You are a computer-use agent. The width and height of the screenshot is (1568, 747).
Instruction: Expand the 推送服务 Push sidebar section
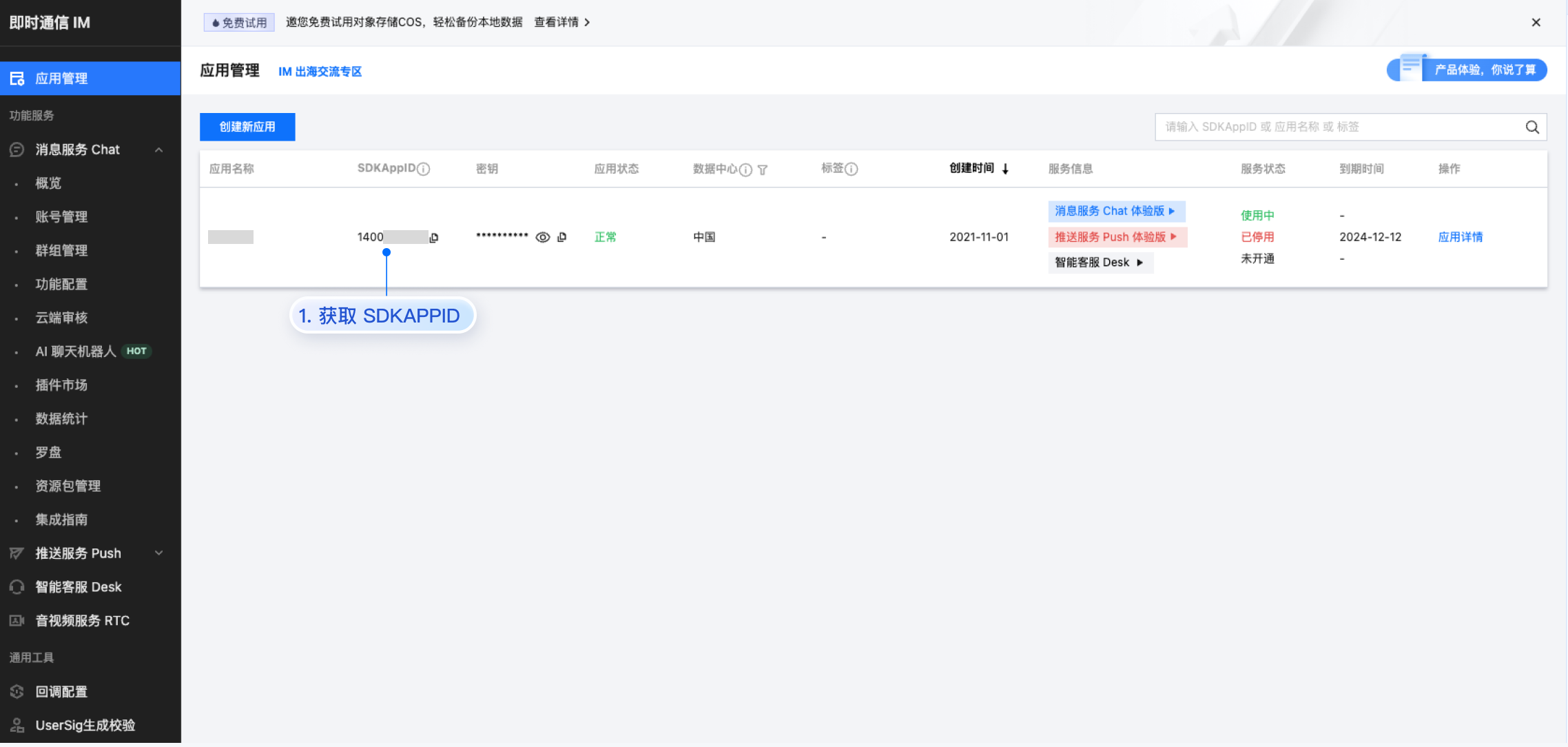tap(159, 553)
